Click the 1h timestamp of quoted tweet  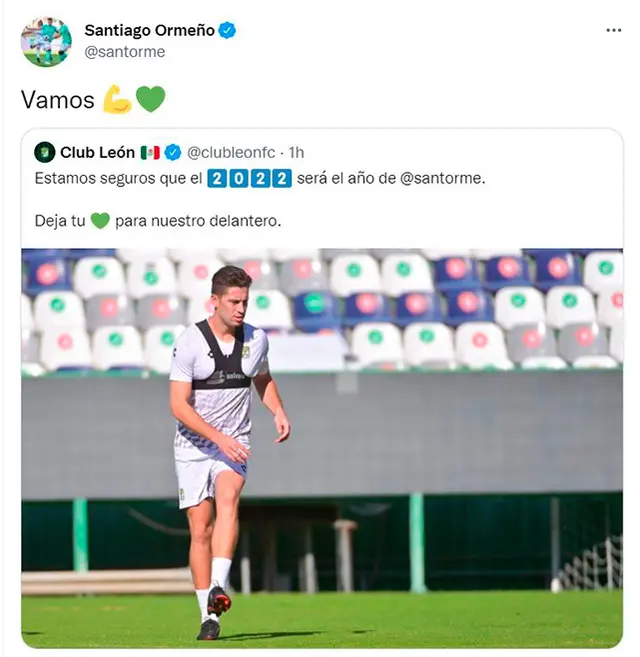click(x=296, y=152)
